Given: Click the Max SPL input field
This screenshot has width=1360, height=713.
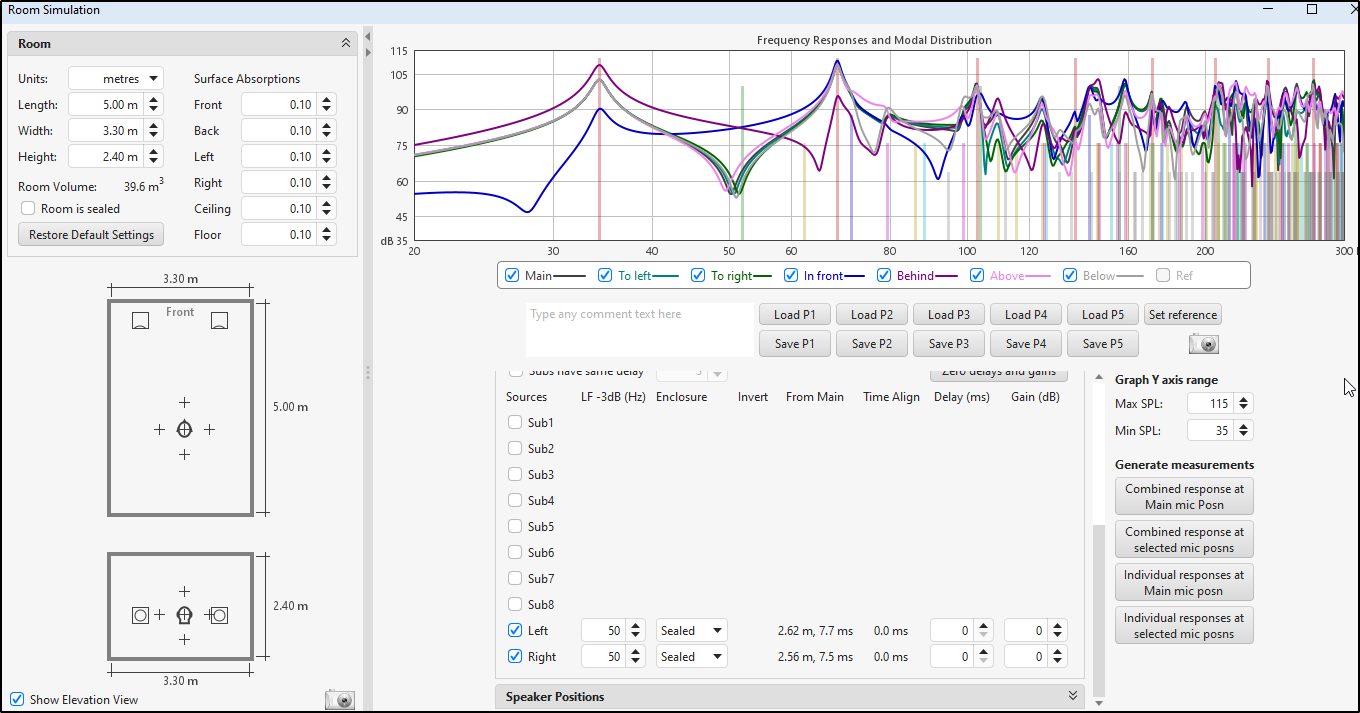Looking at the screenshot, I should (1211, 404).
